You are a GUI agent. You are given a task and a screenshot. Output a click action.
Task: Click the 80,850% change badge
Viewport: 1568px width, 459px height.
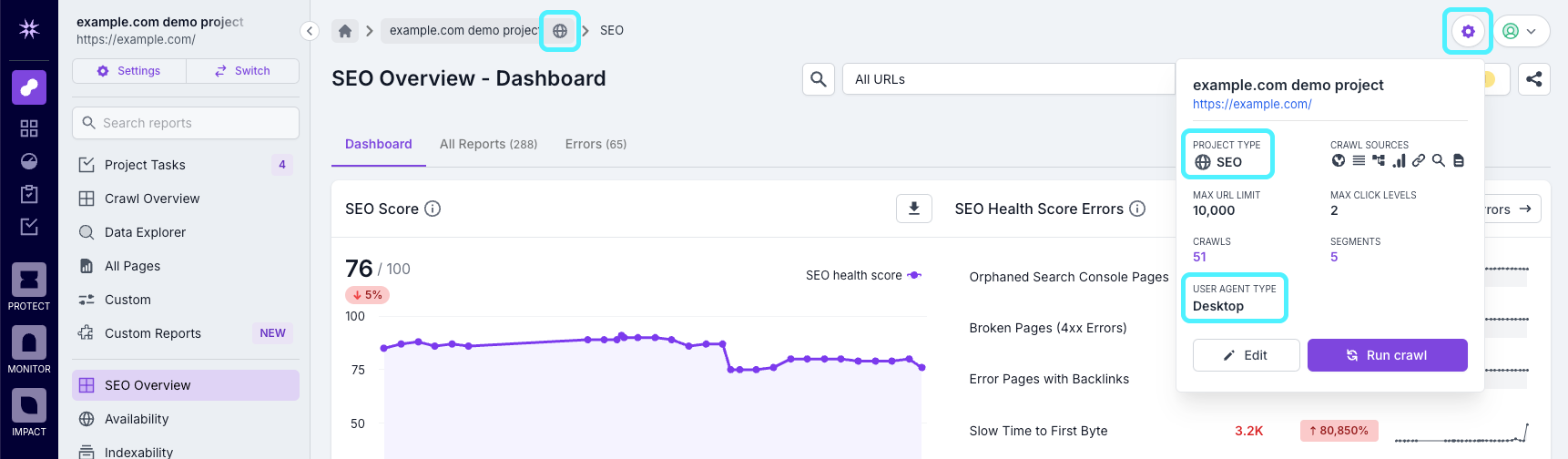1339,431
